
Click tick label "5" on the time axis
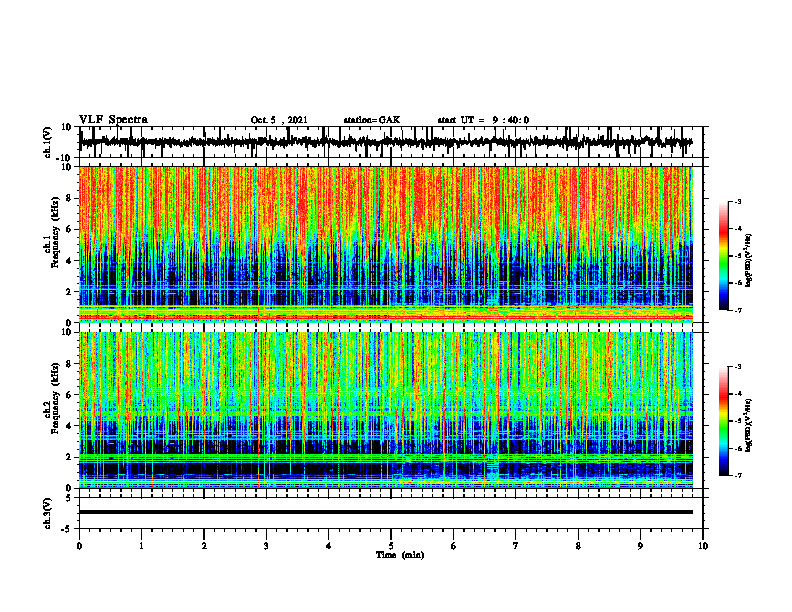coord(391,546)
